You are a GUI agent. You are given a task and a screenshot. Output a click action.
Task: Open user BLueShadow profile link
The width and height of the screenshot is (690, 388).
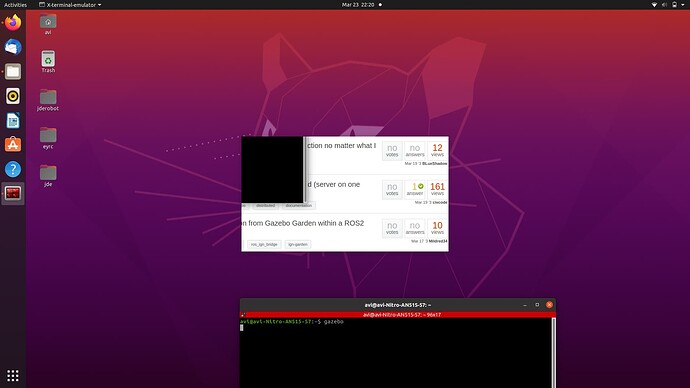pyautogui.click(x=434, y=164)
